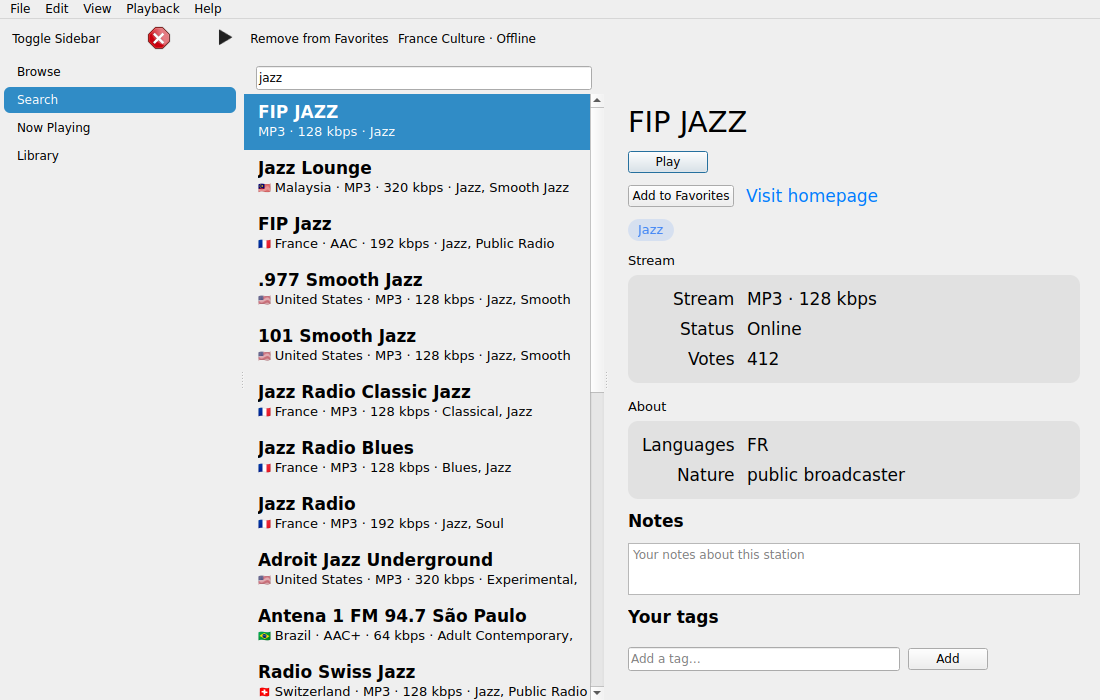
Task: Open the View menu
Action: [97, 8]
